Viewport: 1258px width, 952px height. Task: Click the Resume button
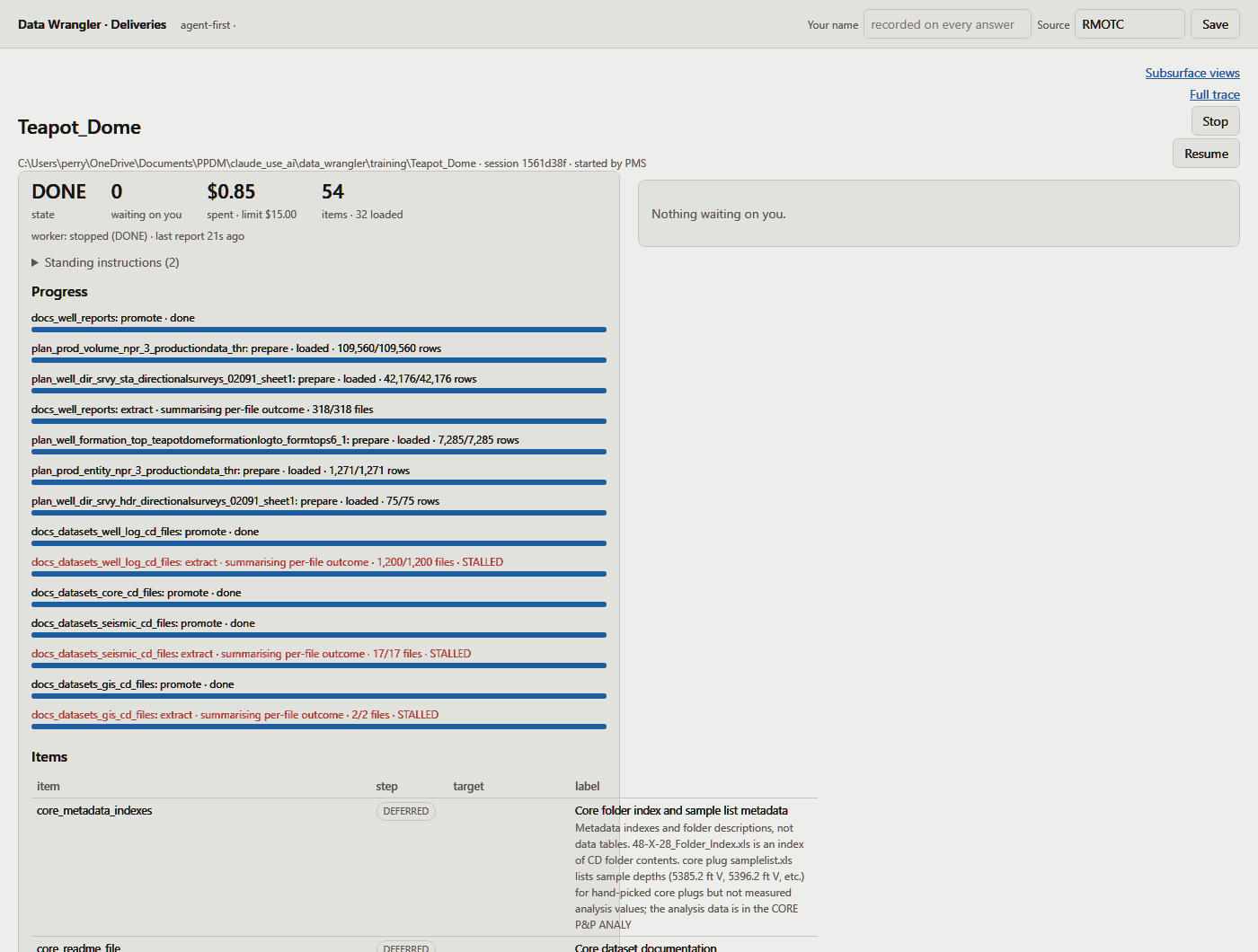tap(1206, 154)
